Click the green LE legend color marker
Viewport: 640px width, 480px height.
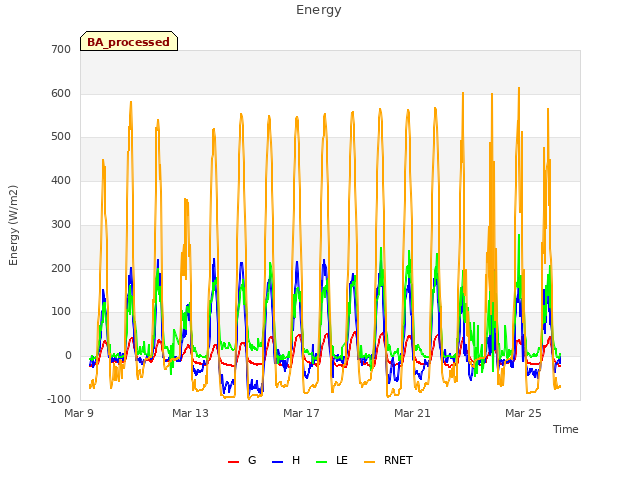(322, 462)
